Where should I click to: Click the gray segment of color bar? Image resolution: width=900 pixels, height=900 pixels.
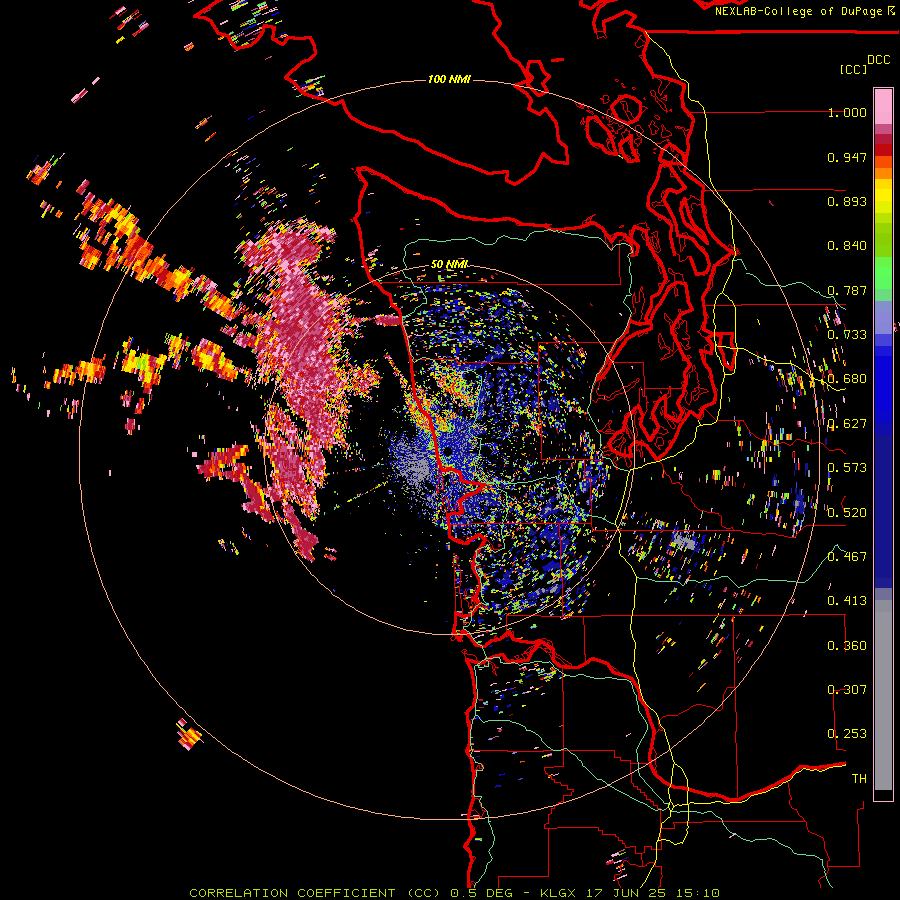883,695
